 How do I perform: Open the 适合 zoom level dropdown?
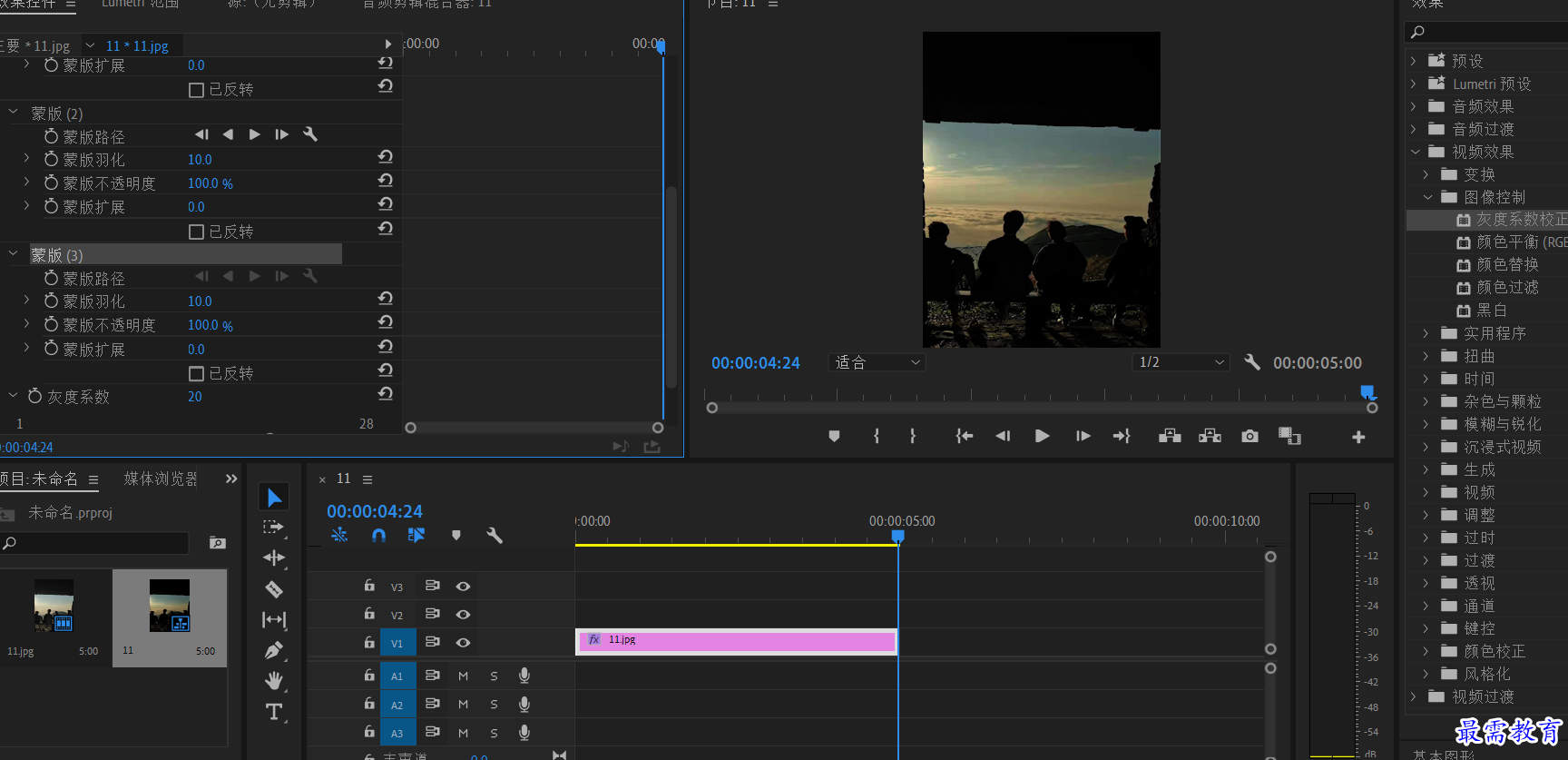point(877,362)
